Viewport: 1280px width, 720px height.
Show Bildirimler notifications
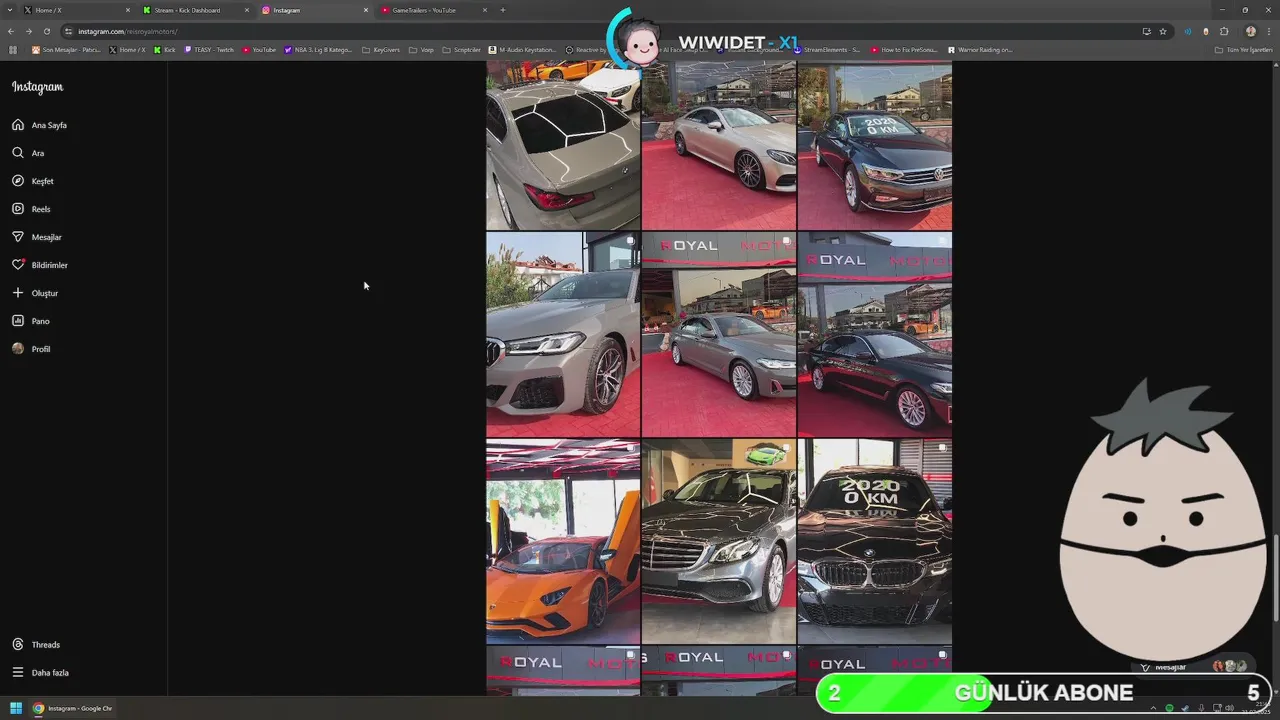click(x=40, y=265)
